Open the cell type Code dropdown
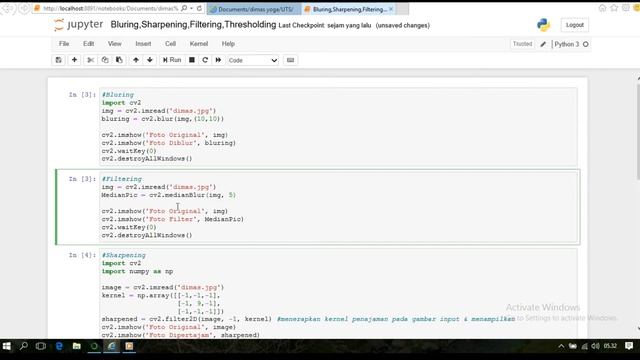Image resolution: width=640 pixels, height=360 pixels. [x=253, y=60]
